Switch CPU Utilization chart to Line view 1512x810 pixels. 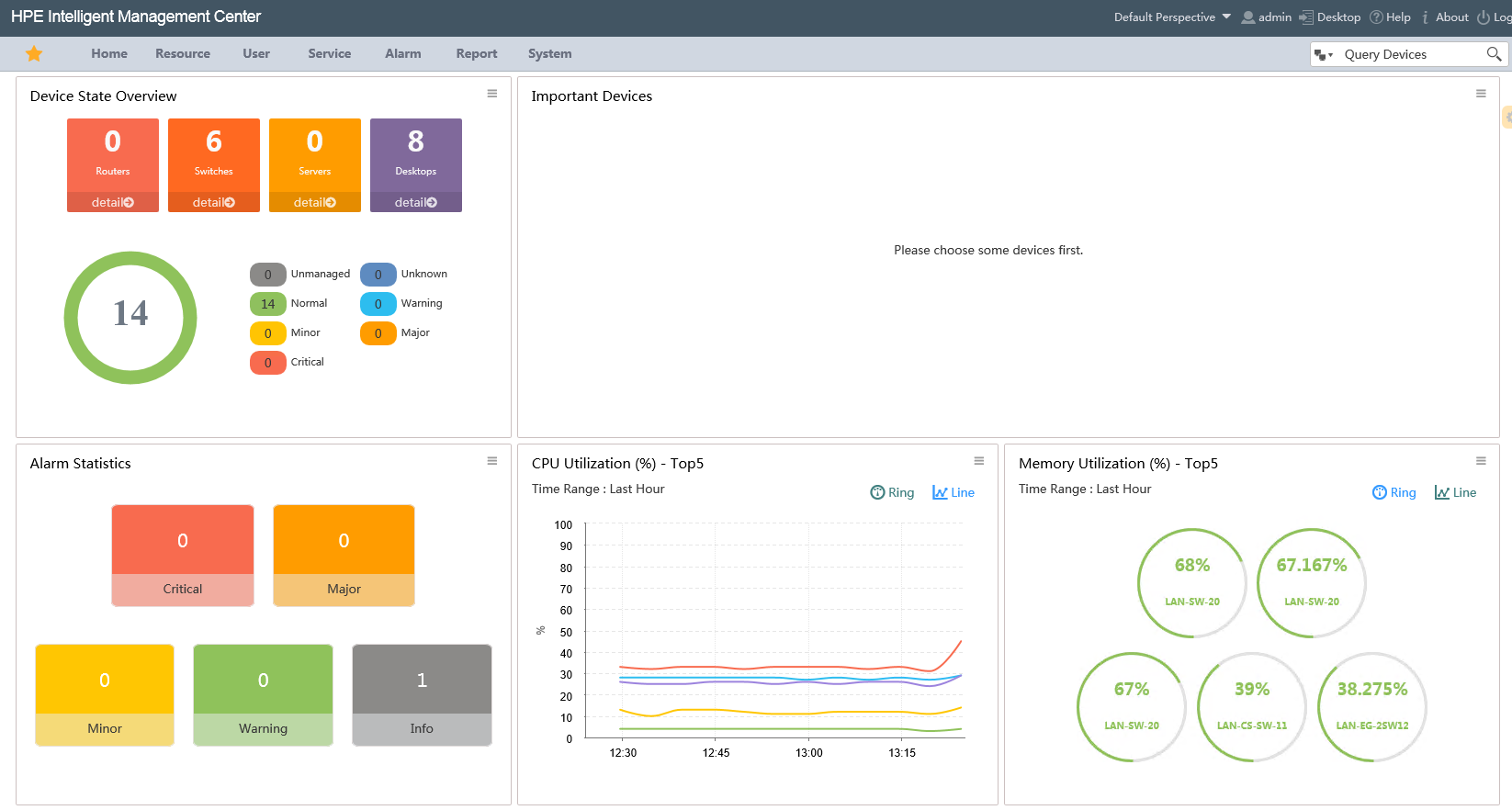[x=953, y=492]
